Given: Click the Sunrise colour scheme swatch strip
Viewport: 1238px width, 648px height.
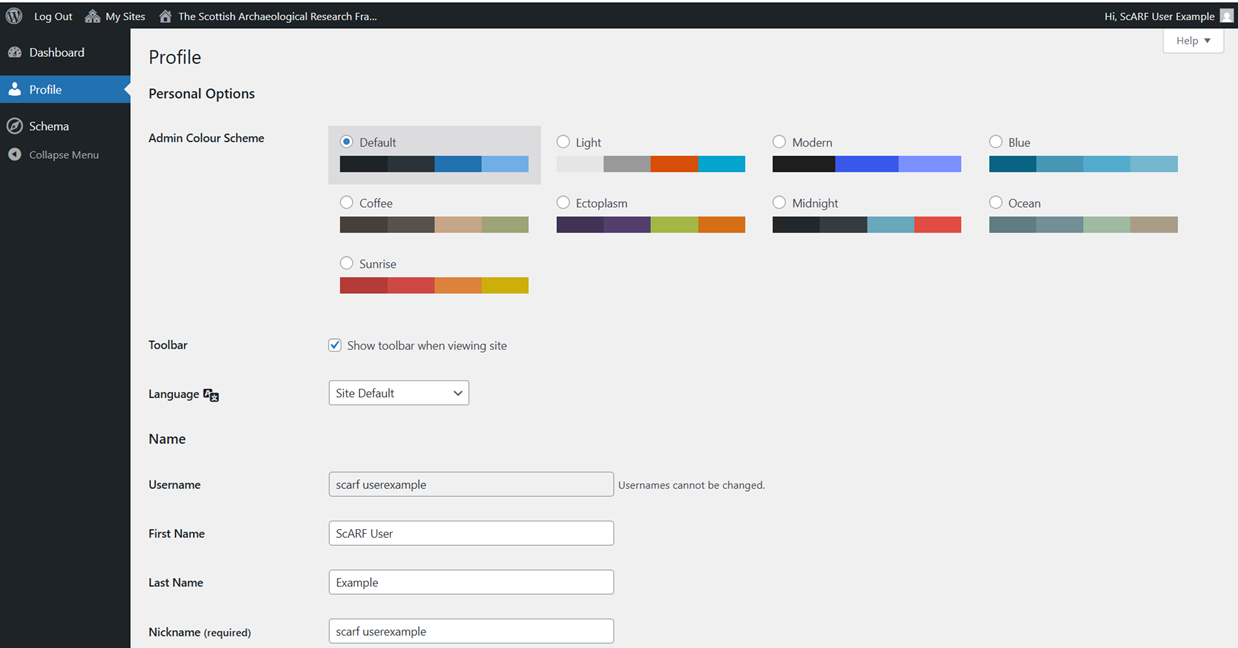Looking at the screenshot, I should pyautogui.click(x=433, y=285).
